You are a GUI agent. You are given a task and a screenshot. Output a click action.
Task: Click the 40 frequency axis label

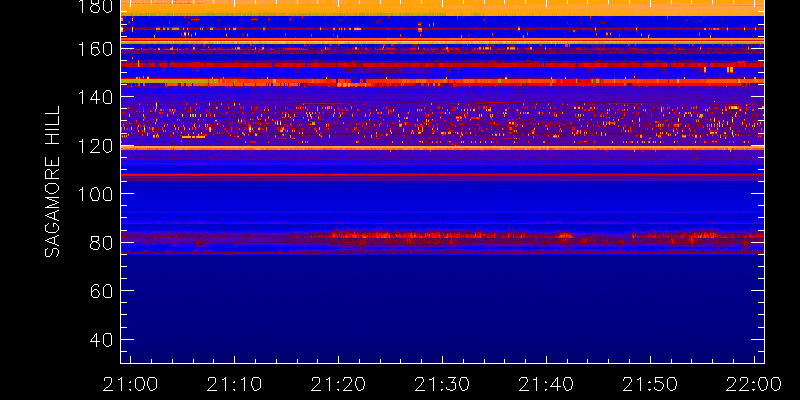[x=101, y=339]
